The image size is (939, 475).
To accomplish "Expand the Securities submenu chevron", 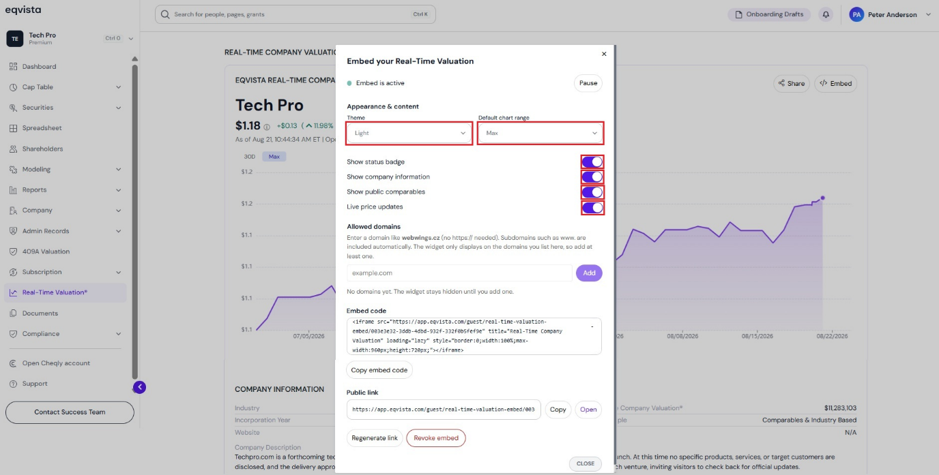I will [119, 108].
